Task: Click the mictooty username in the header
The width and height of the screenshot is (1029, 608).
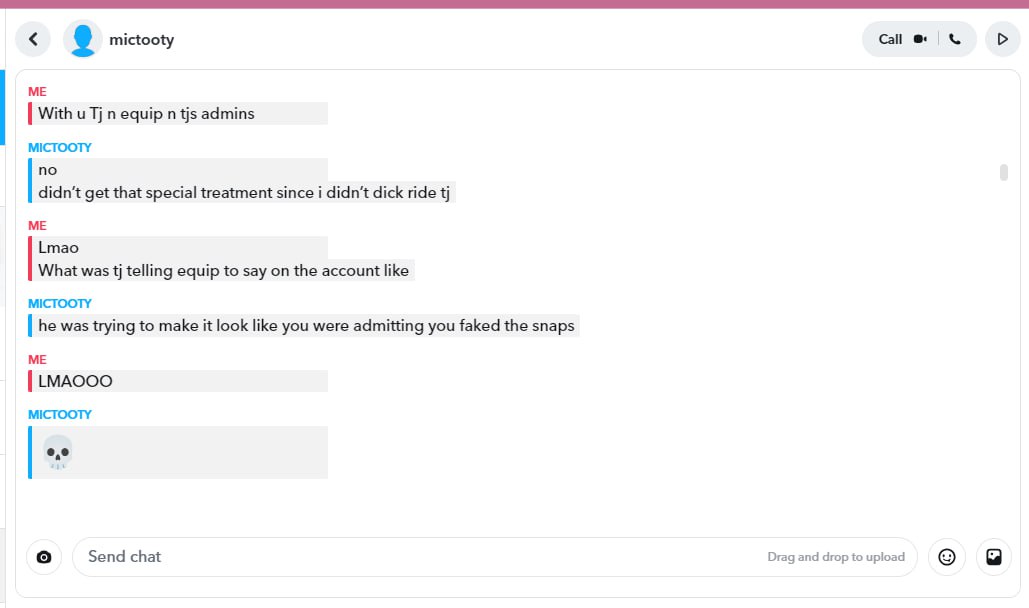Action: pos(141,40)
